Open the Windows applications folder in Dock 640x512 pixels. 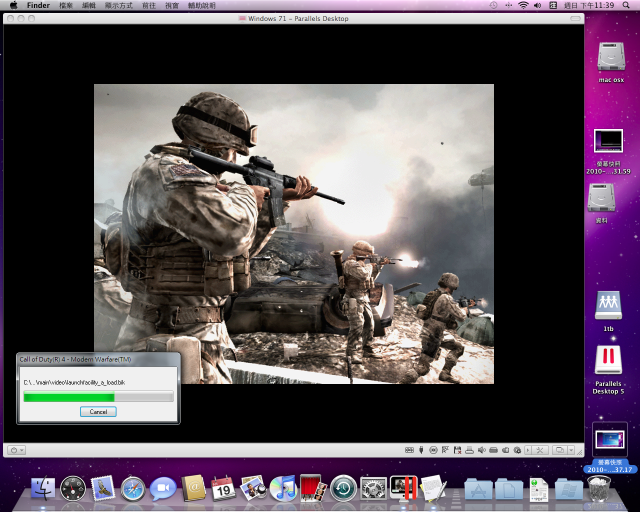[x=569, y=489]
